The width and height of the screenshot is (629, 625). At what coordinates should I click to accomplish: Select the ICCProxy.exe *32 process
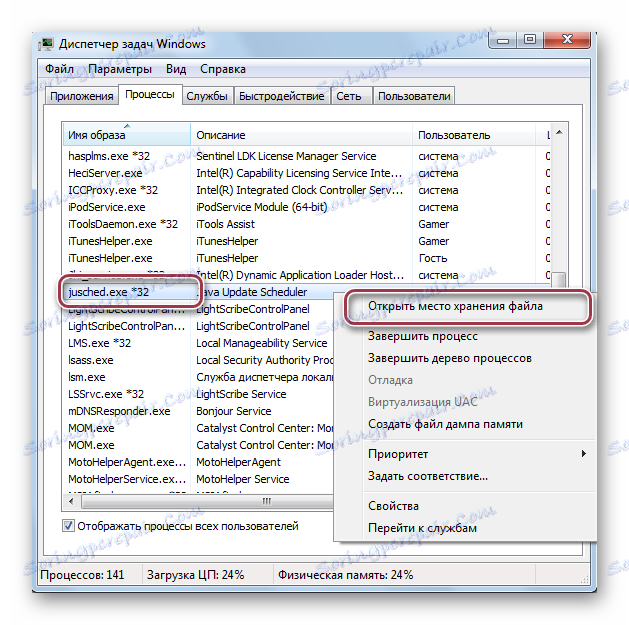click(113, 190)
